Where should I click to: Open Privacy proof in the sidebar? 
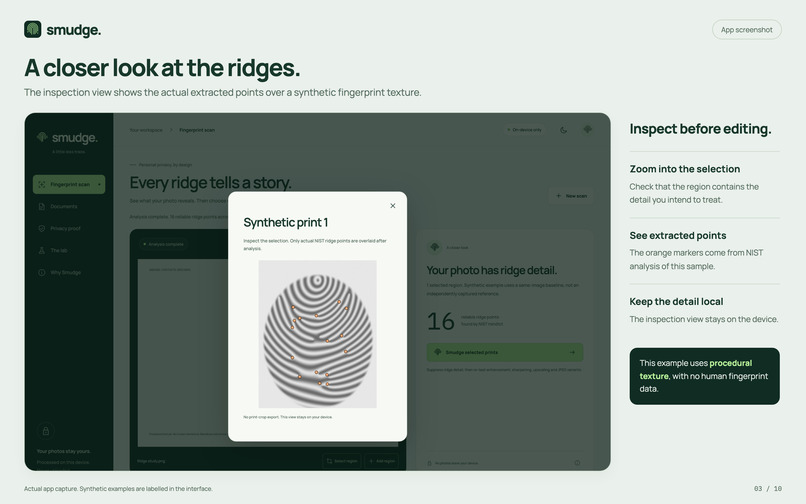65,228
